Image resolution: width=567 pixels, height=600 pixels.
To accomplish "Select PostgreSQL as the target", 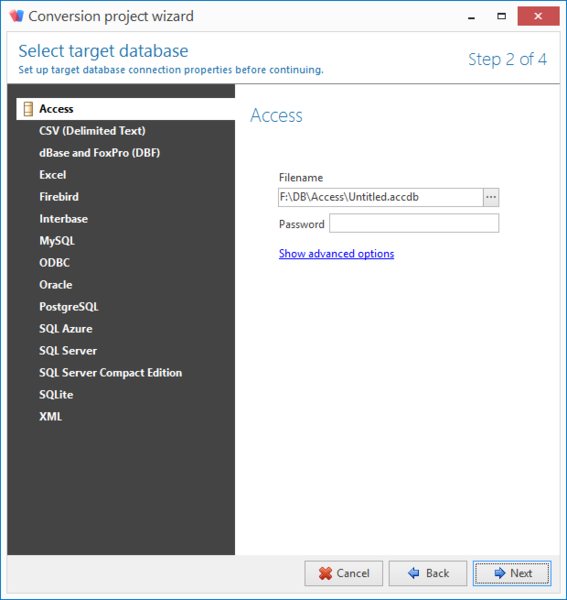I will tap(69, 307).
